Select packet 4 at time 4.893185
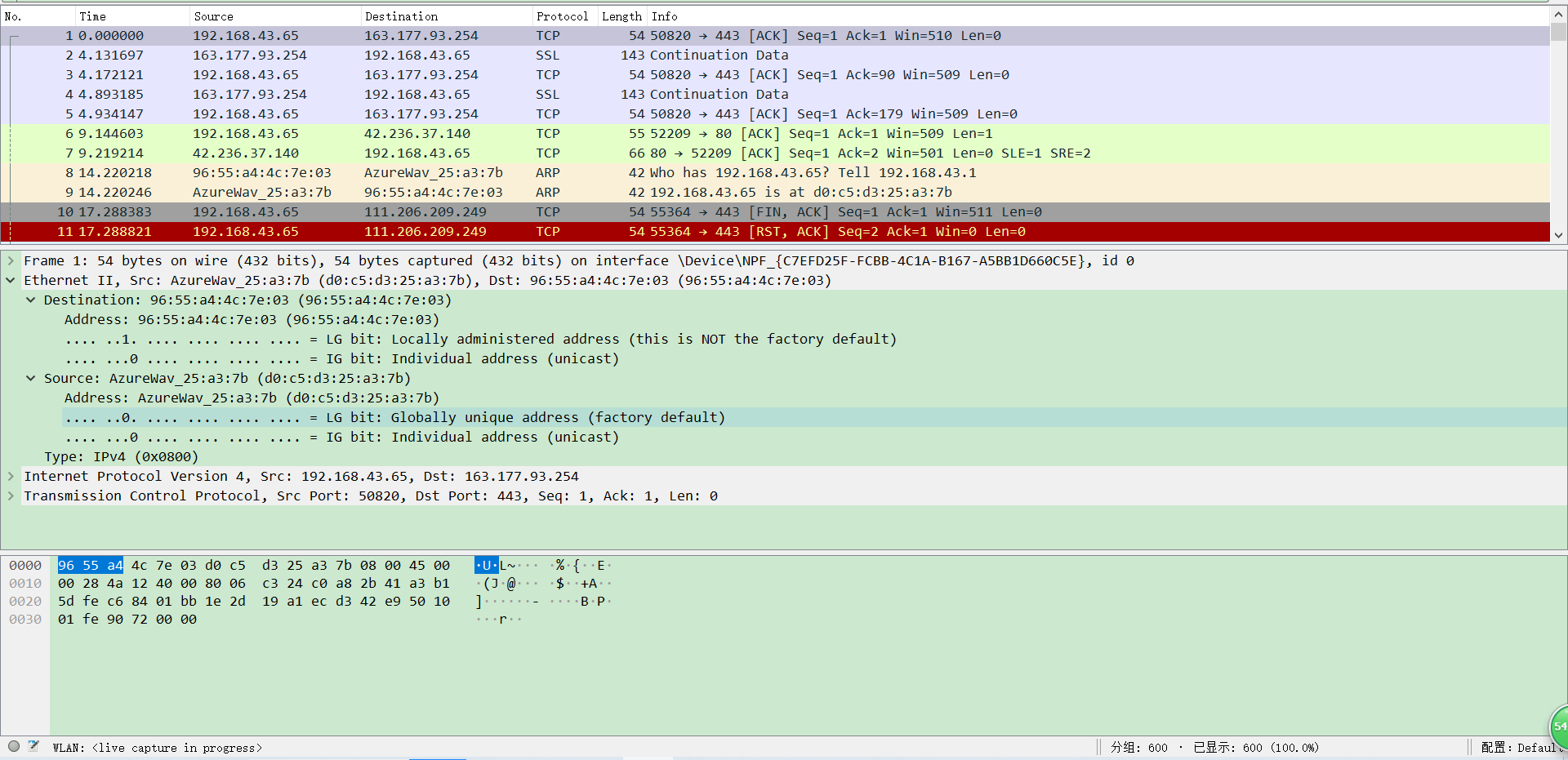This screenshot has width=1568, height=760. 775,95
